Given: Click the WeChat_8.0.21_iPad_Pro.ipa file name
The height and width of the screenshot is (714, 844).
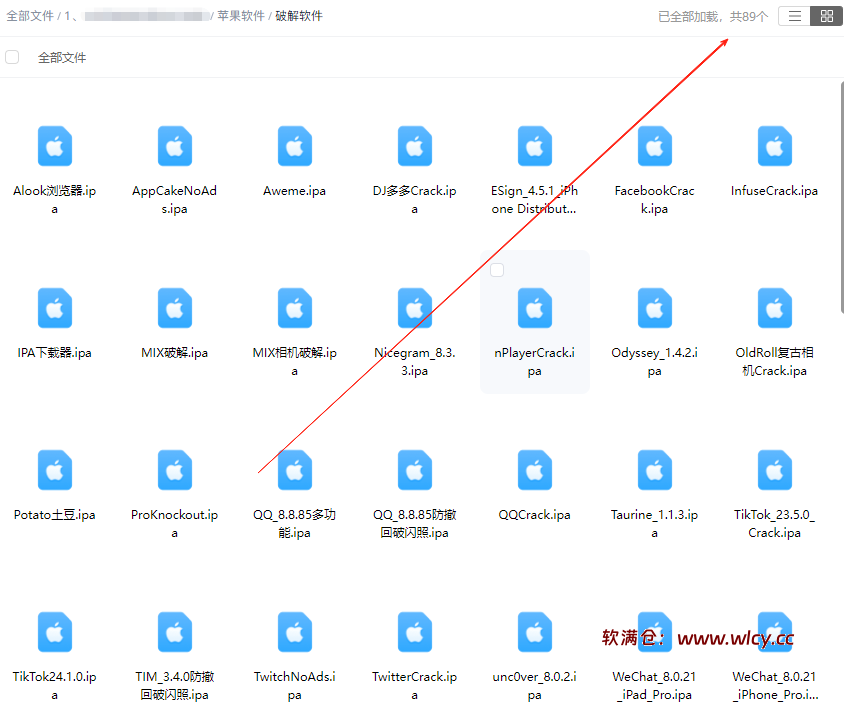Looking at the screenshot, I should tap(655, 685).
